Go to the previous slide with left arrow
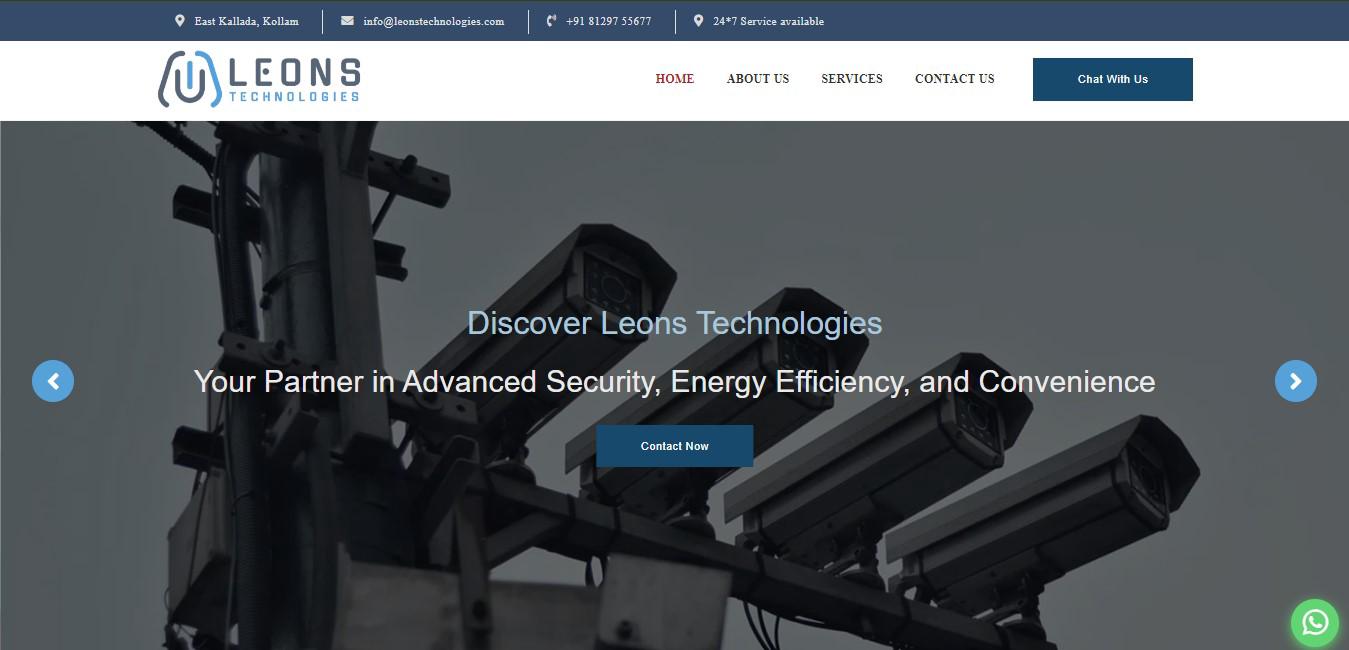Screen dimensions: 1349x650 [53, 381]
